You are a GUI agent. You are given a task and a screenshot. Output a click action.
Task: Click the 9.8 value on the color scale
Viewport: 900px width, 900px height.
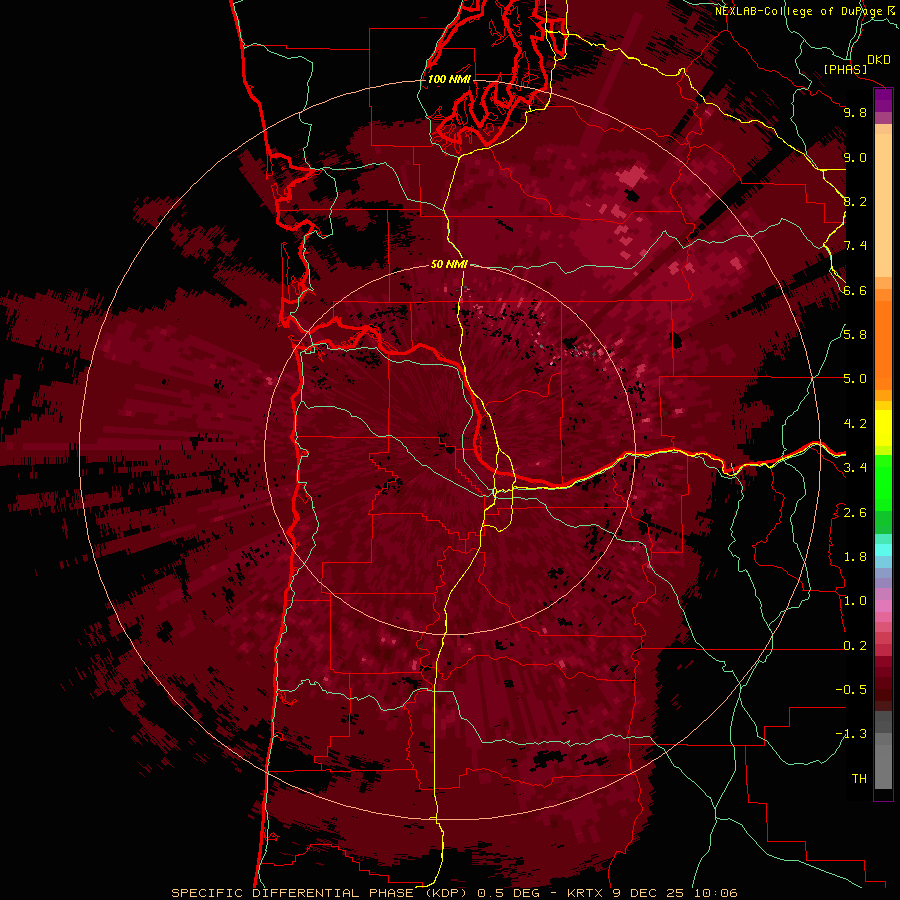[855, 112]
